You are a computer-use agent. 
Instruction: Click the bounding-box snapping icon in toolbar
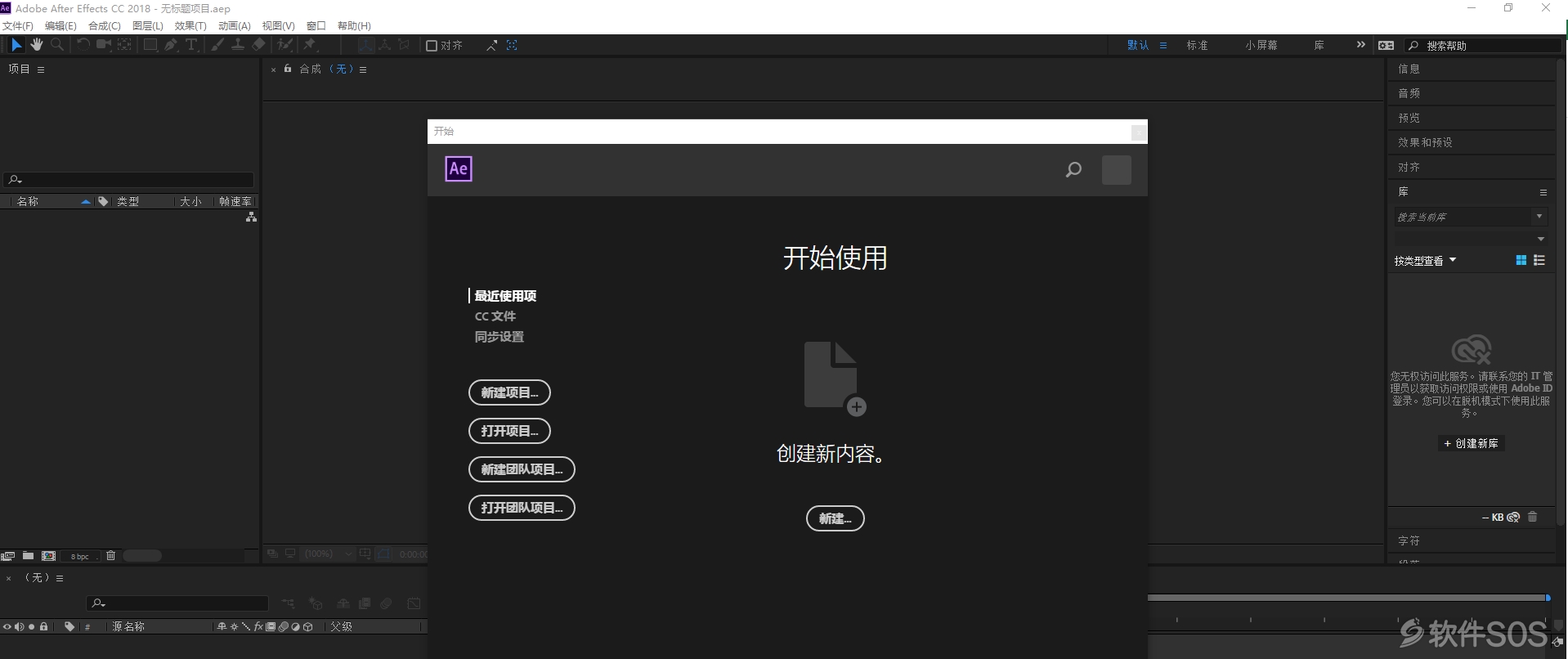pyautogui.click(x=512, y=46)
